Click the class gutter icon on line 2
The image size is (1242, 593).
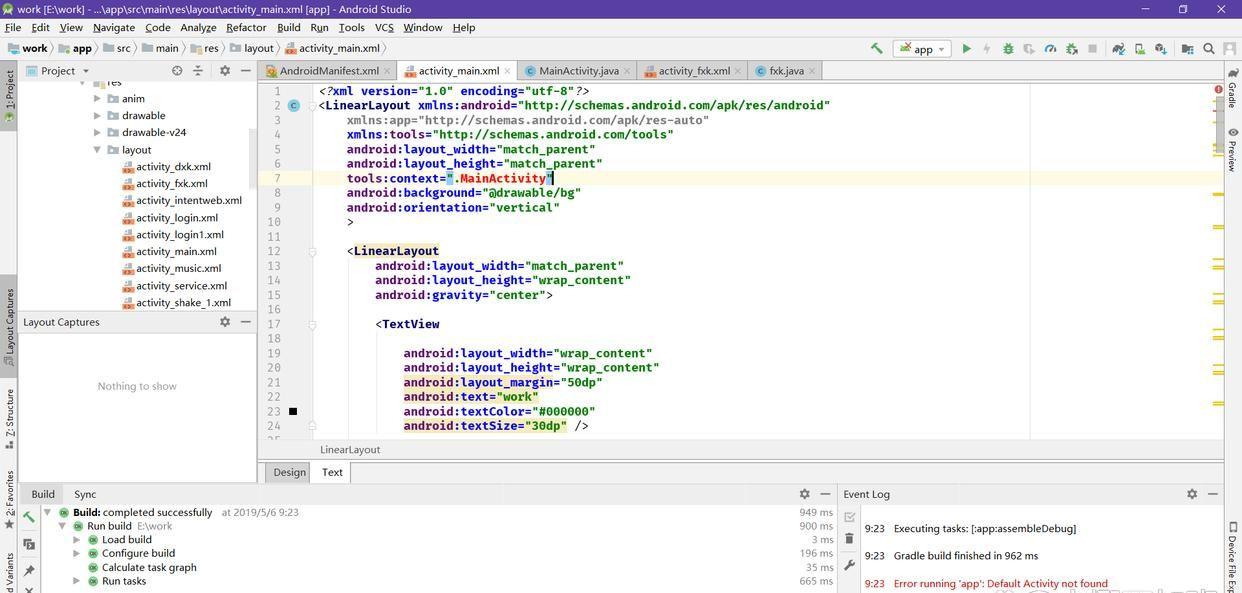294,105
